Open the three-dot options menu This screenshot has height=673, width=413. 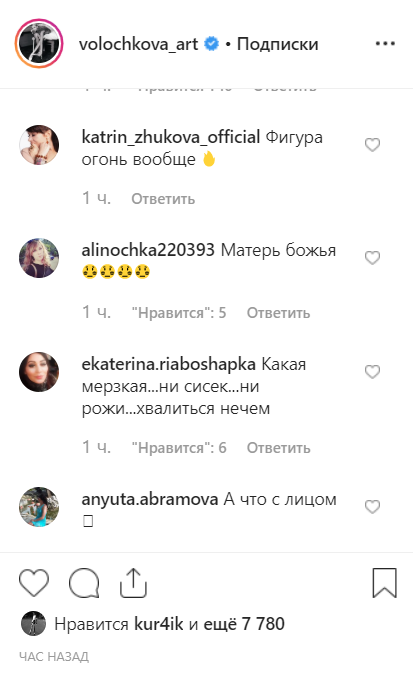click(x=385, y=43)
